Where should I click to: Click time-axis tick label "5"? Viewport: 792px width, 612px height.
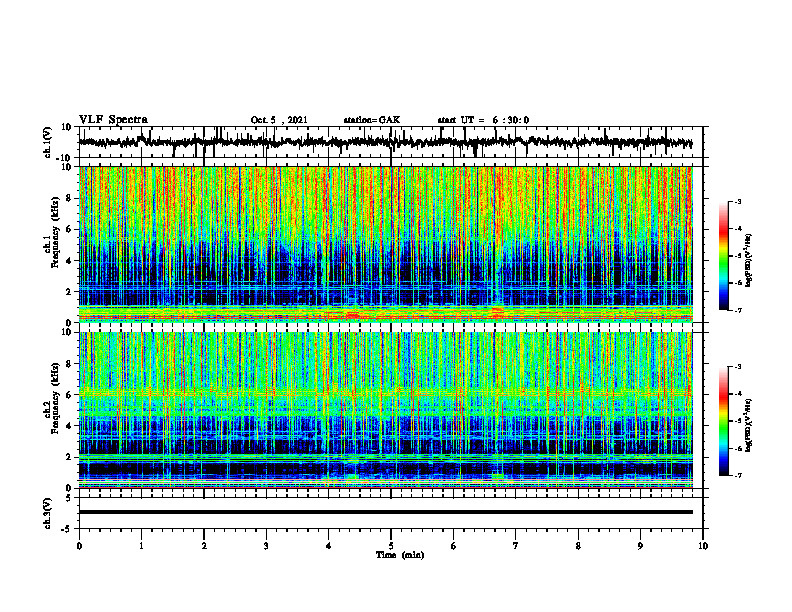[x=391, y=546]
